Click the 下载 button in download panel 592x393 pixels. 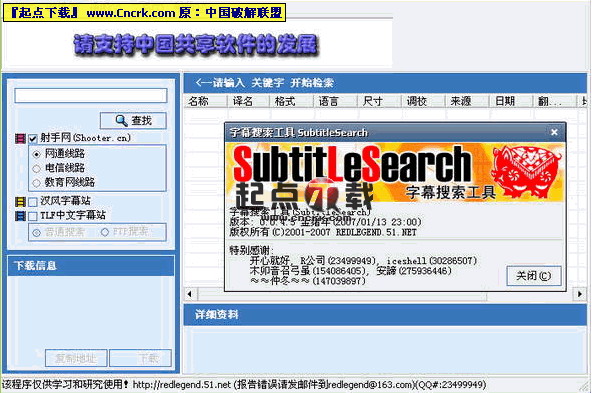click(140, 358)
